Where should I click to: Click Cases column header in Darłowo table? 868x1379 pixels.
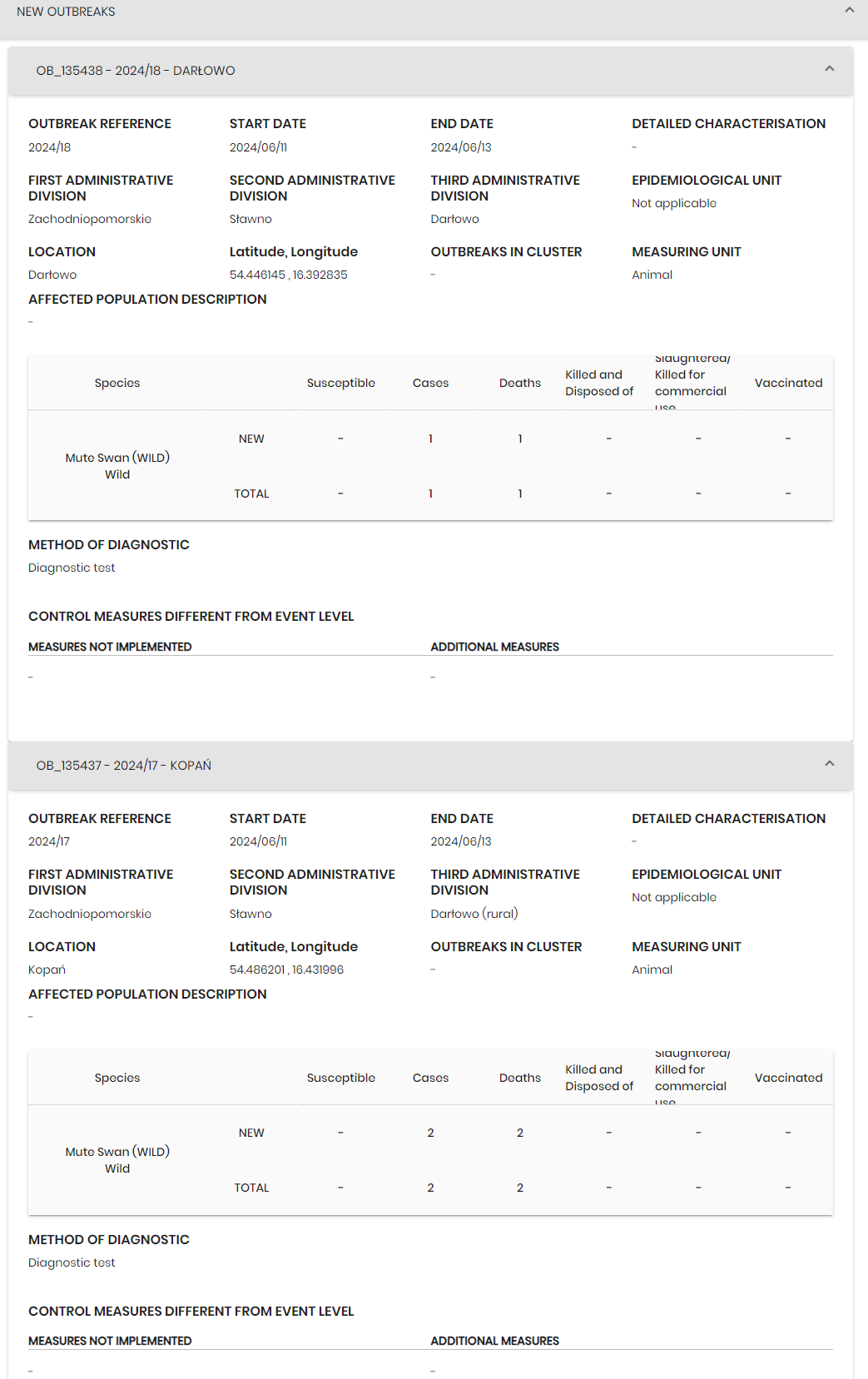coord(430,383)
